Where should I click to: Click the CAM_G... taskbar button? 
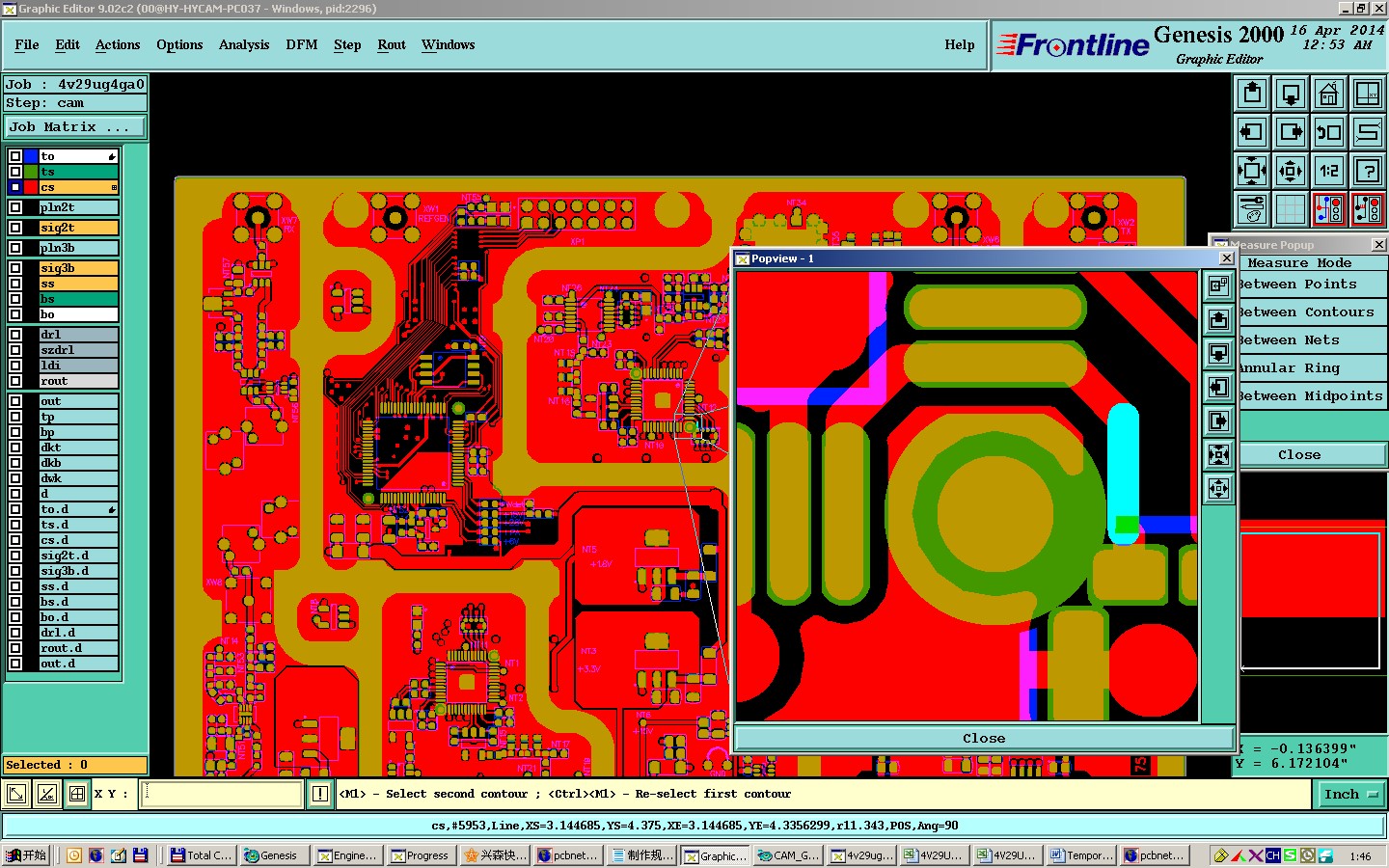click(x=788, y=855)
